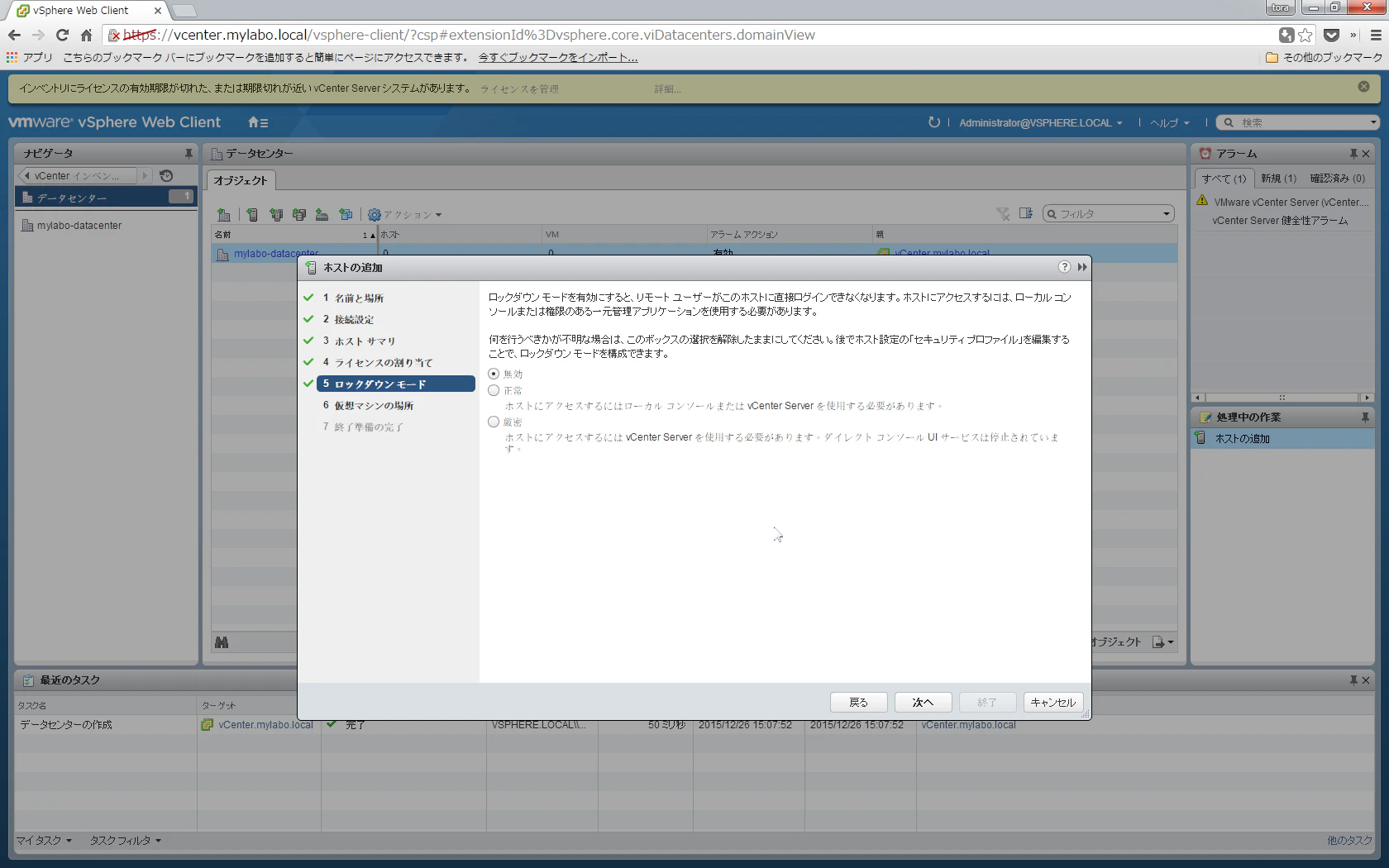Screen dimensions: 1389x868
Task: Open the アクション actions dropdown
Action: click(405, 215)
